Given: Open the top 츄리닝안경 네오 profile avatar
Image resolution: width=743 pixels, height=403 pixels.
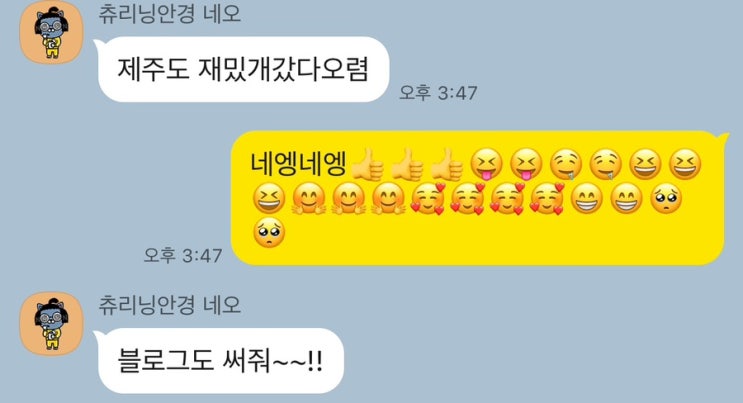Looking at the screenshot, I should [52, 32].
